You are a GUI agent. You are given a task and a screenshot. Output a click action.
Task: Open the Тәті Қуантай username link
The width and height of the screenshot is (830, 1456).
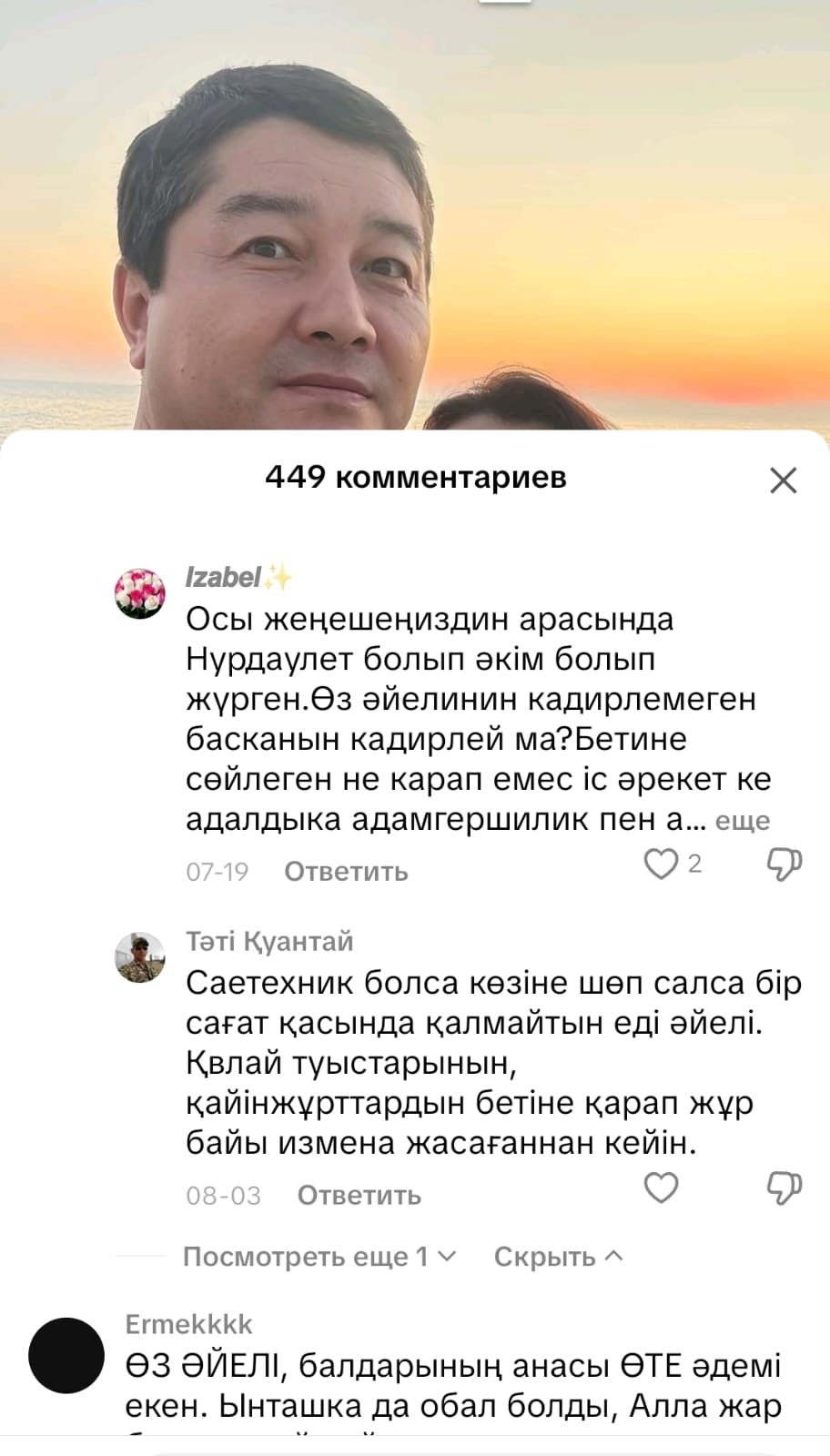(269, 941)
